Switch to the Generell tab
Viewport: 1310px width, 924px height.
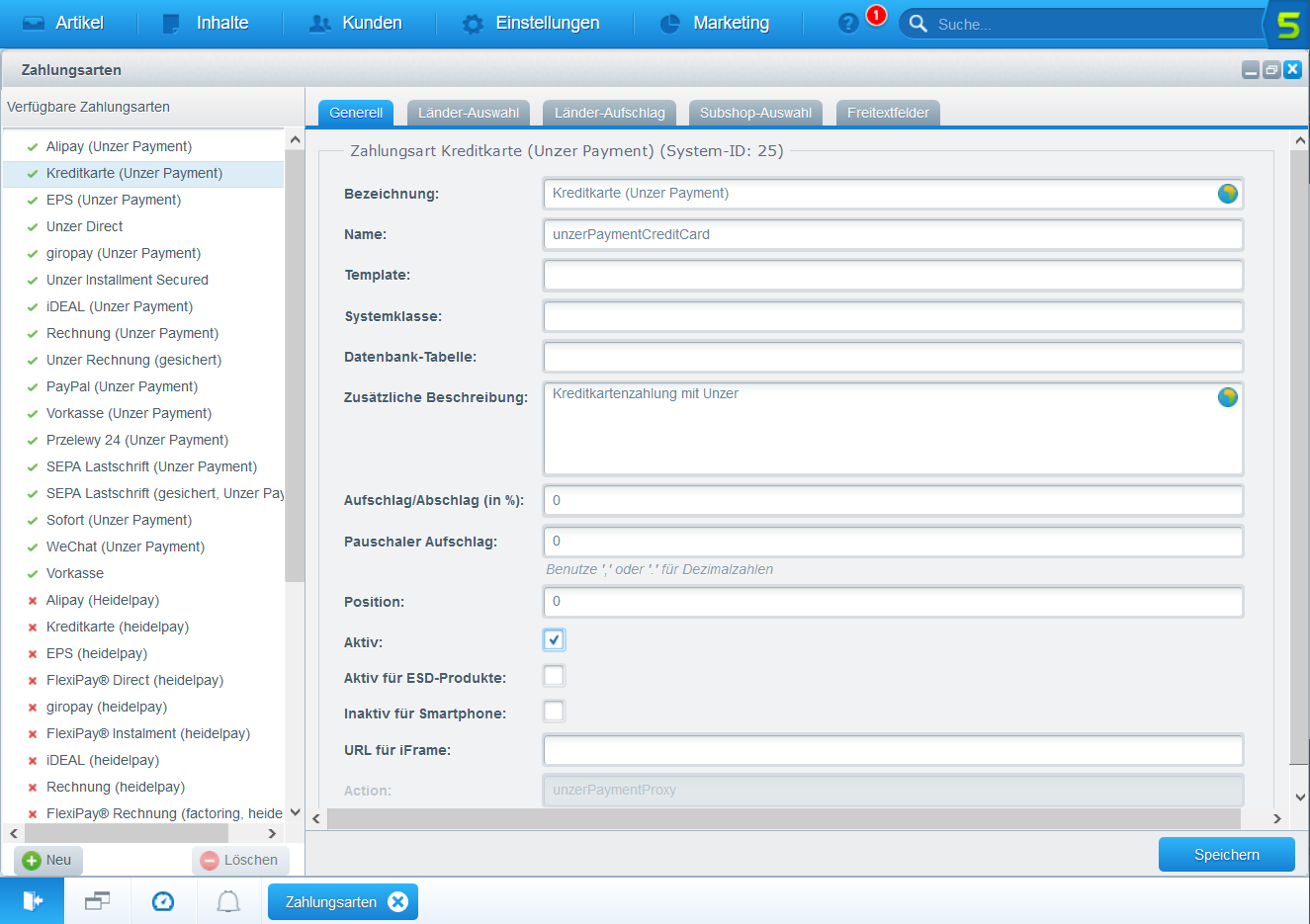pos(356,113)
